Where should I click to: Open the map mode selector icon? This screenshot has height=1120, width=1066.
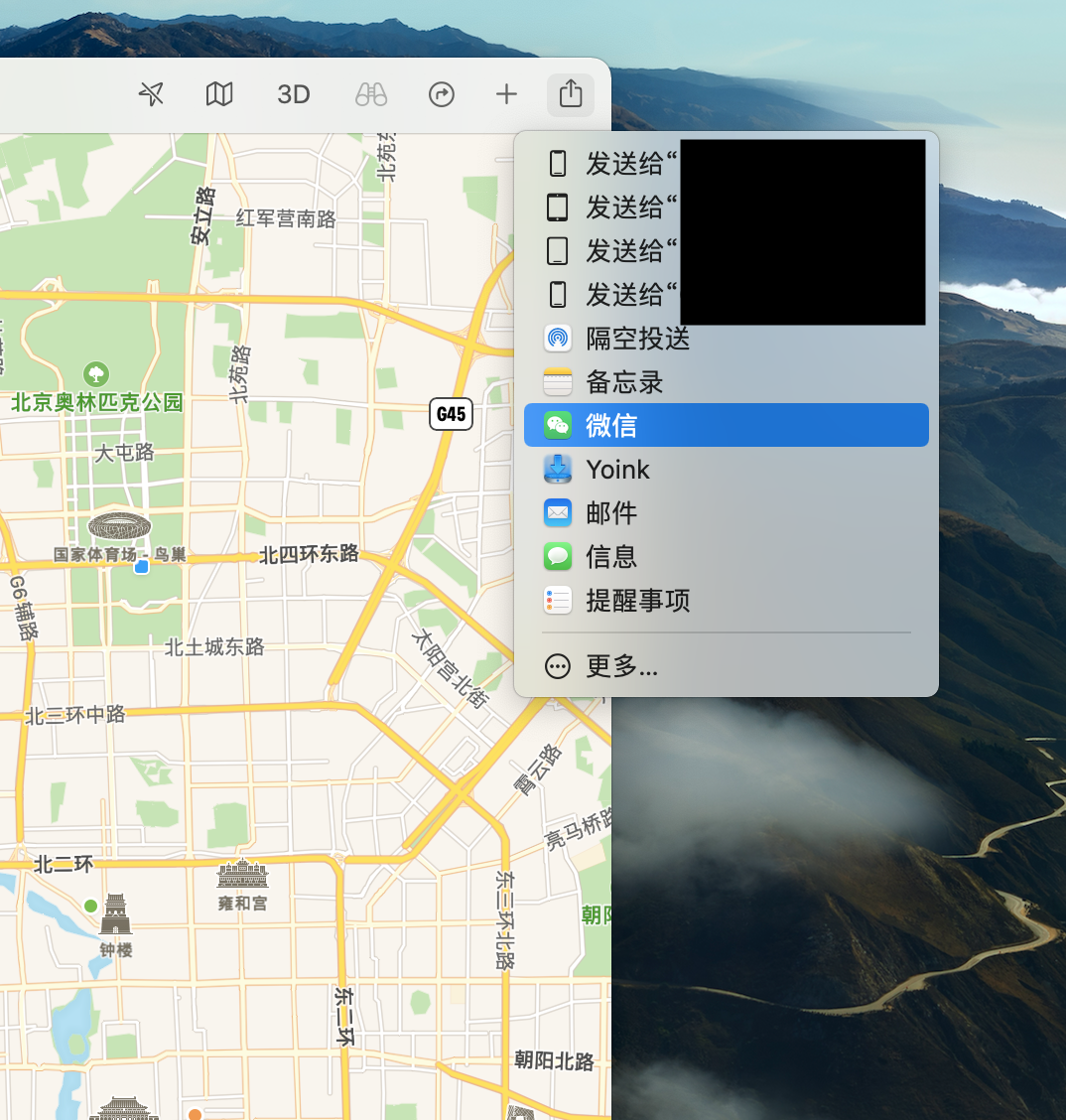(219, 94)
